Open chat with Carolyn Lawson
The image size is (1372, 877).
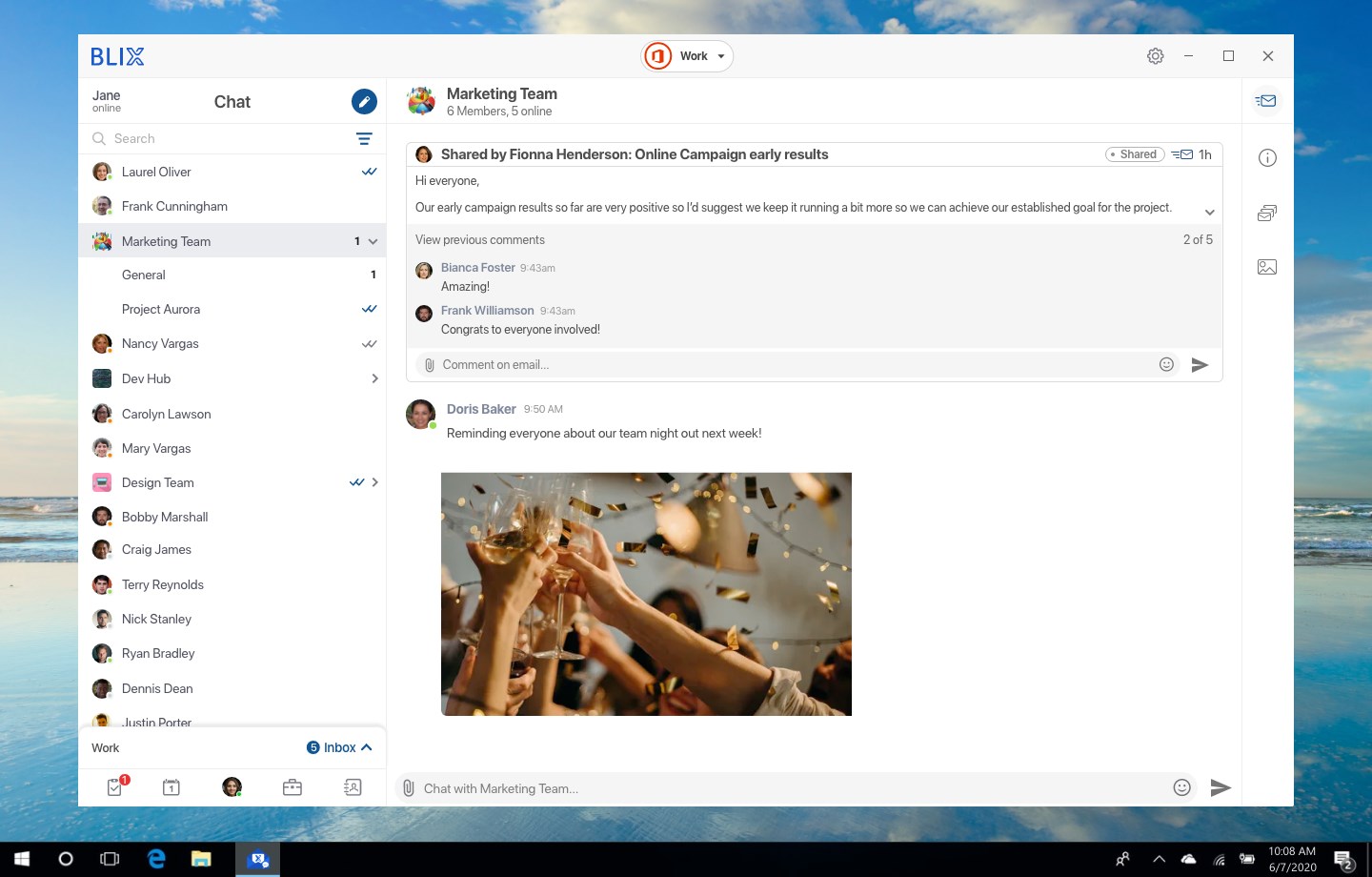coord(232,414)
